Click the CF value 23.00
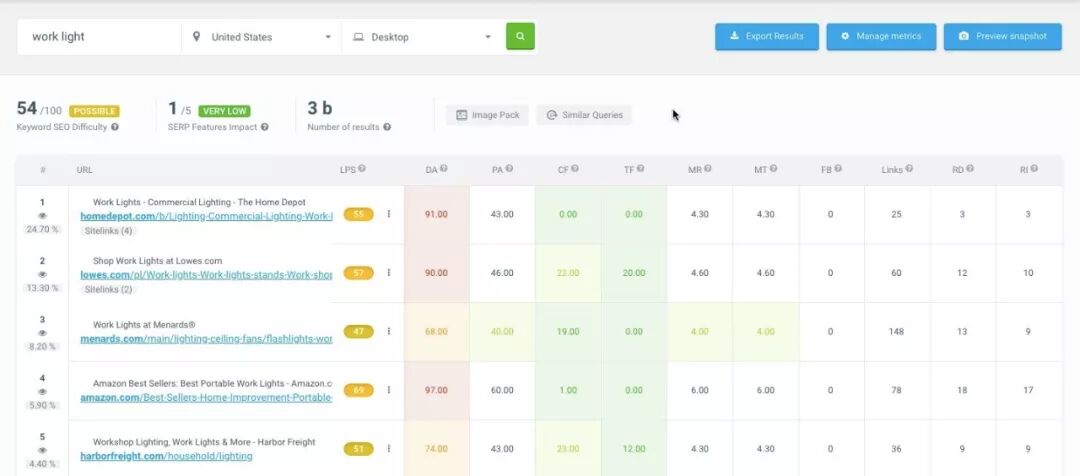Viewport: 1080px width, 476px height. click(568, 448)
